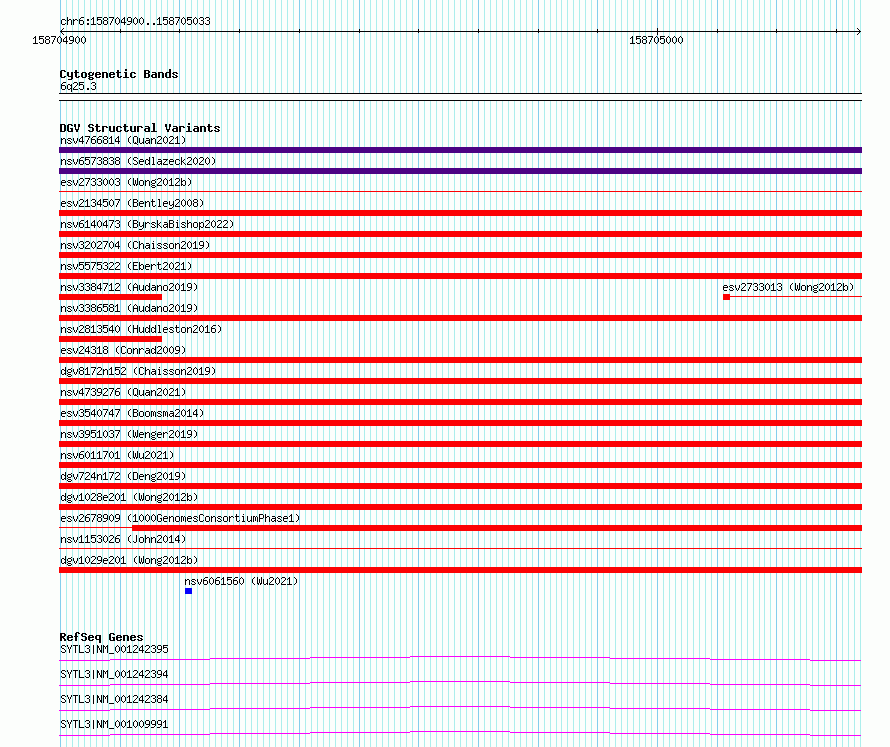Click the nsv6061560 (Wu2021) label
Screen dimensions: 890x747
(x=241, y=581)
